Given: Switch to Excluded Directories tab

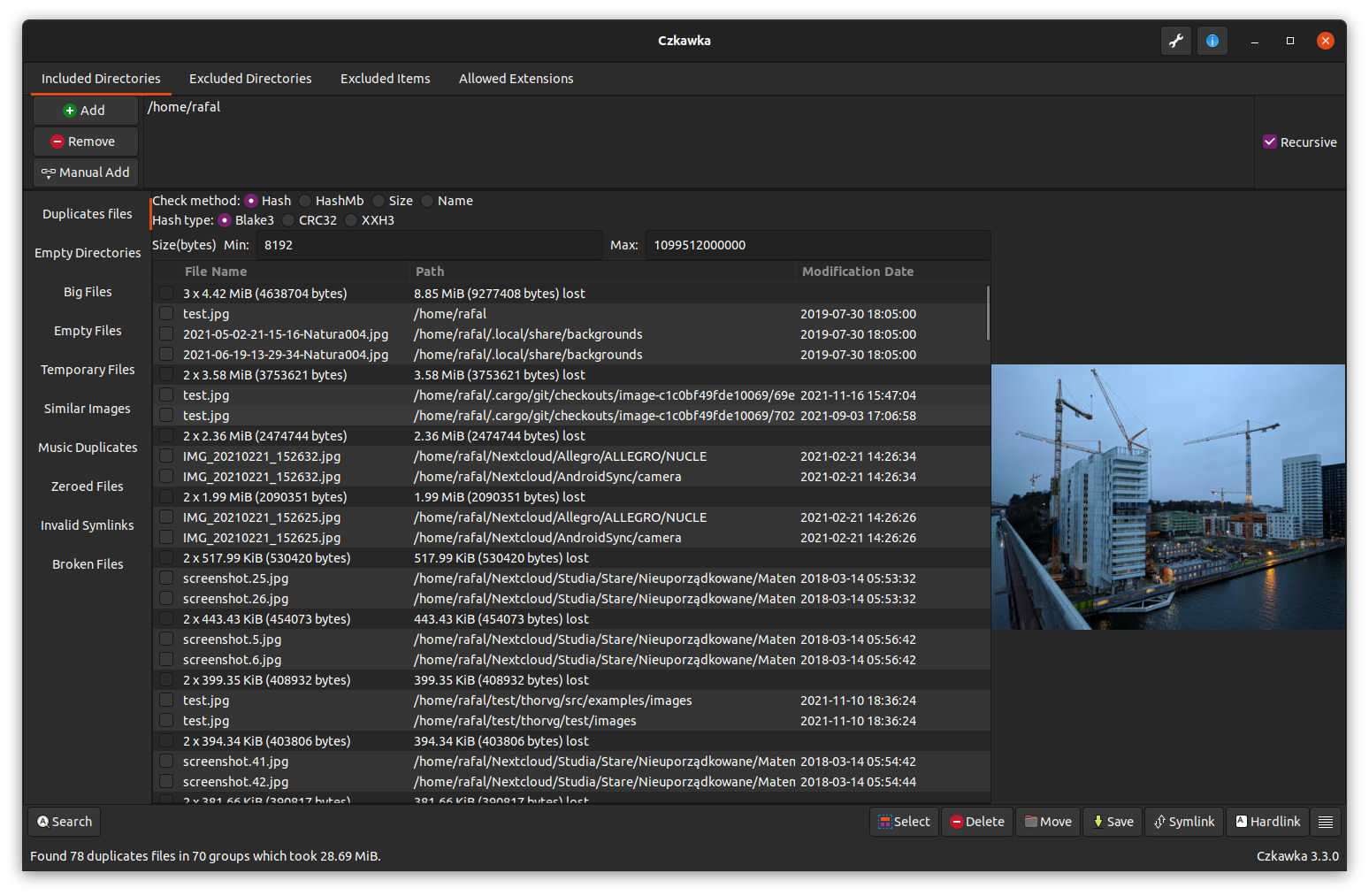Looking at the screenshot, I should pyautogui.click(x=250, y=79).
